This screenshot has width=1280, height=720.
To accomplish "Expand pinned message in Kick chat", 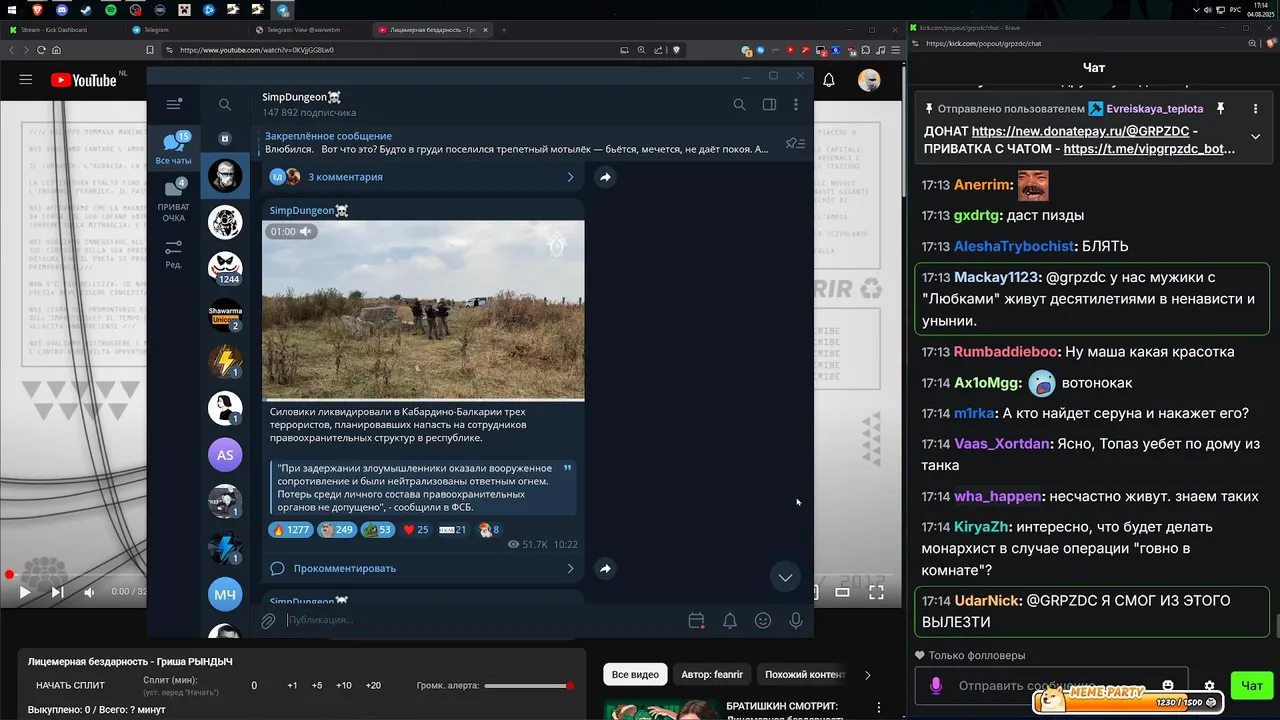I will 1255,136.
